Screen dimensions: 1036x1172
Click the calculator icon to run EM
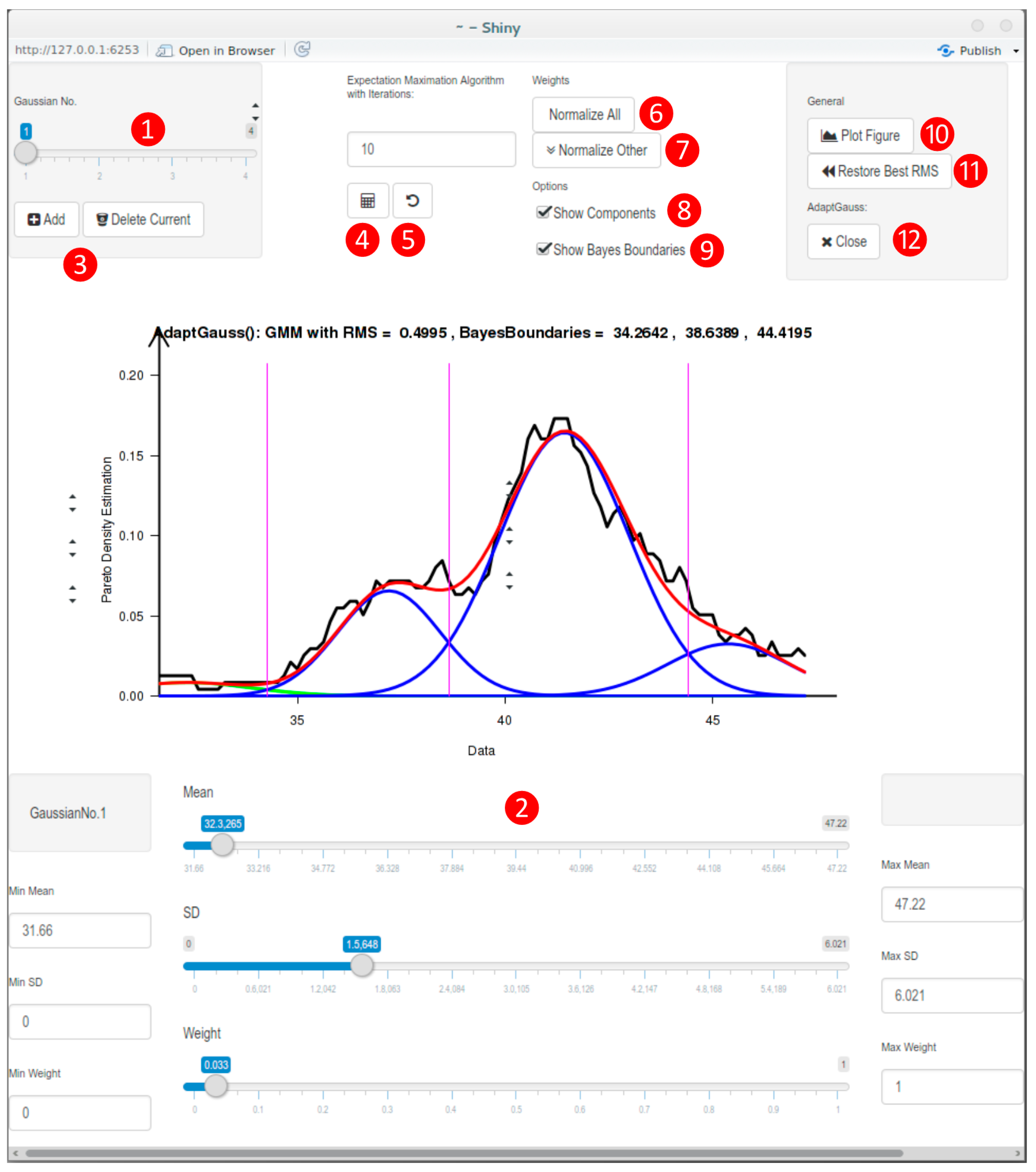tap(368, 200)
